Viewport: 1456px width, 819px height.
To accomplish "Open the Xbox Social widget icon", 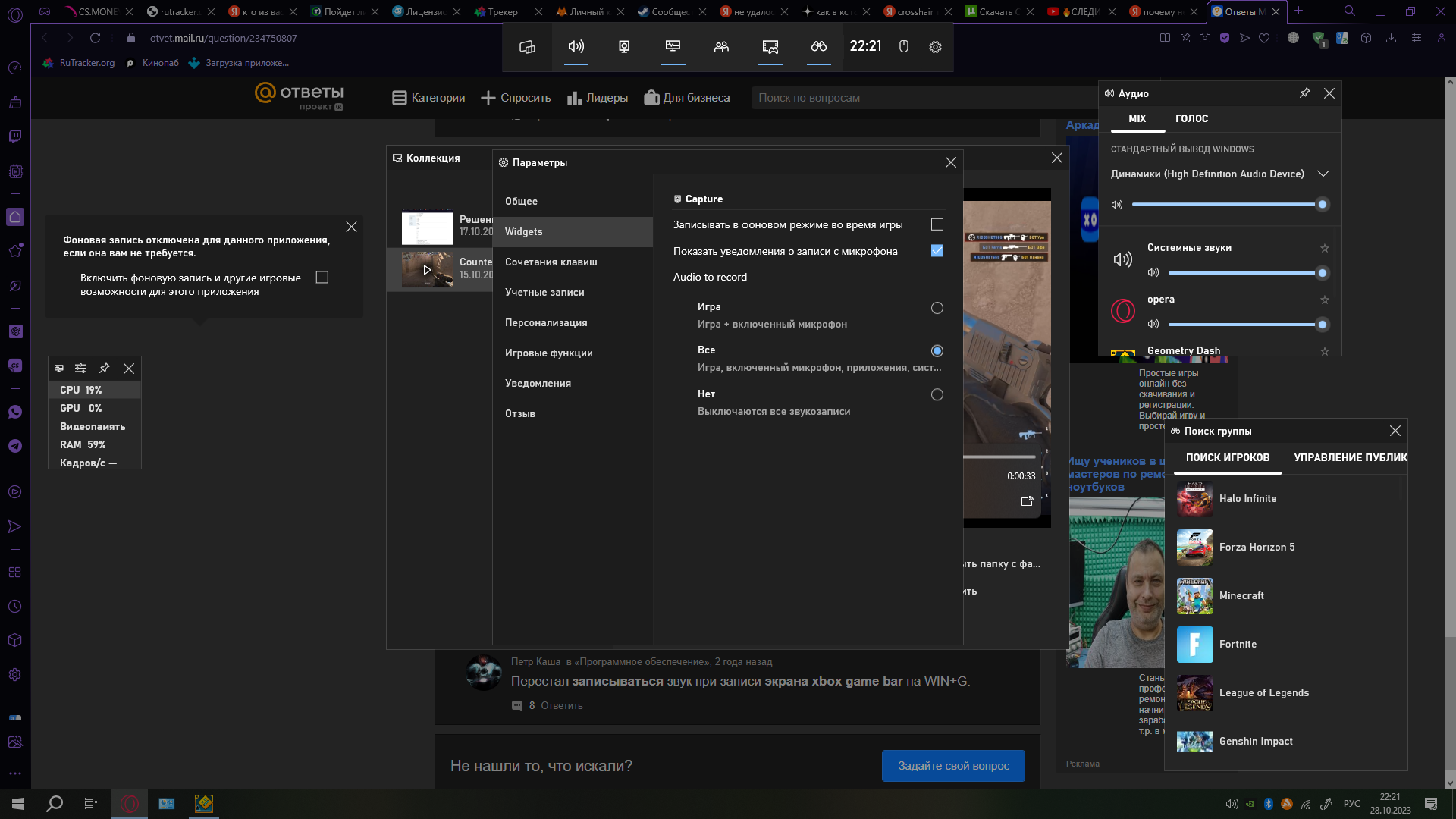I will (x=721, y=47).
